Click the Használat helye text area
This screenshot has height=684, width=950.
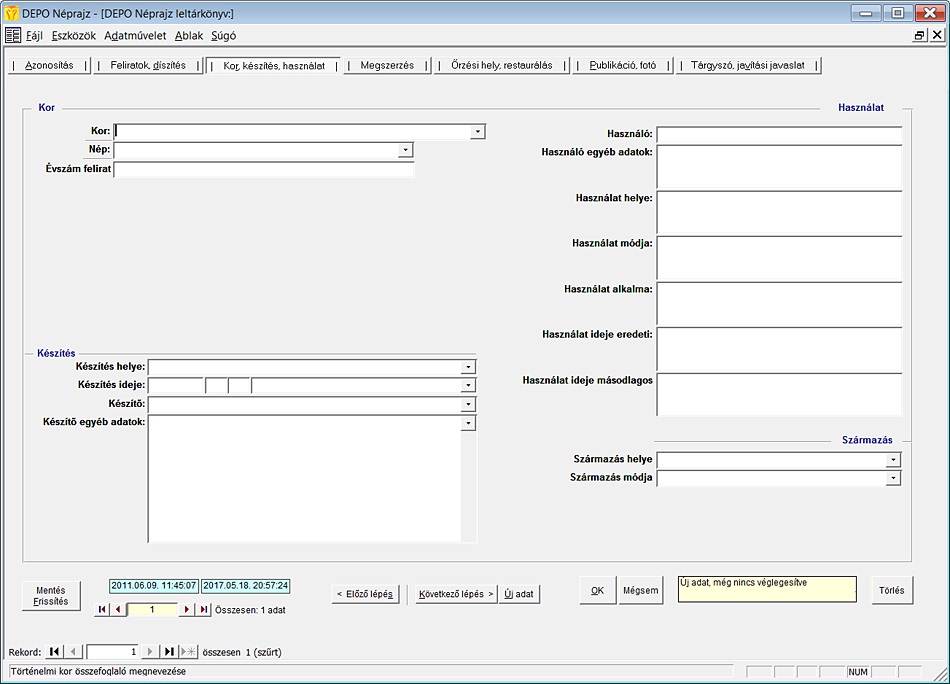coord(780,213)
